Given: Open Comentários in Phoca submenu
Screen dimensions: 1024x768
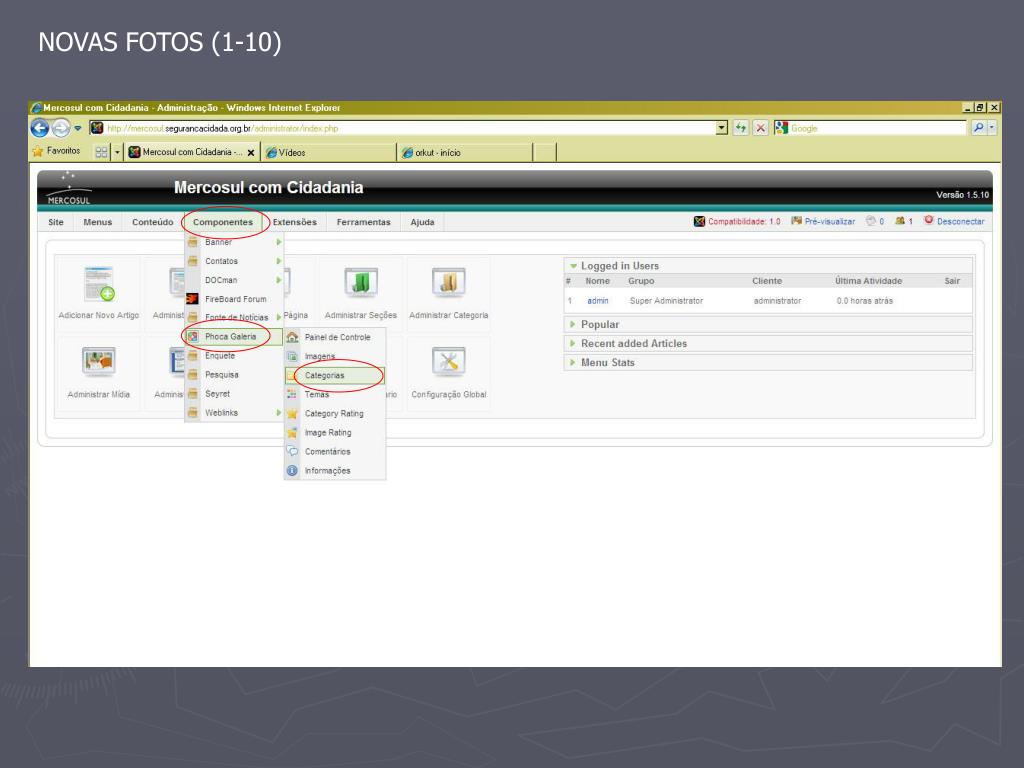Looking at the screenshot, I should tap(335, 451).
